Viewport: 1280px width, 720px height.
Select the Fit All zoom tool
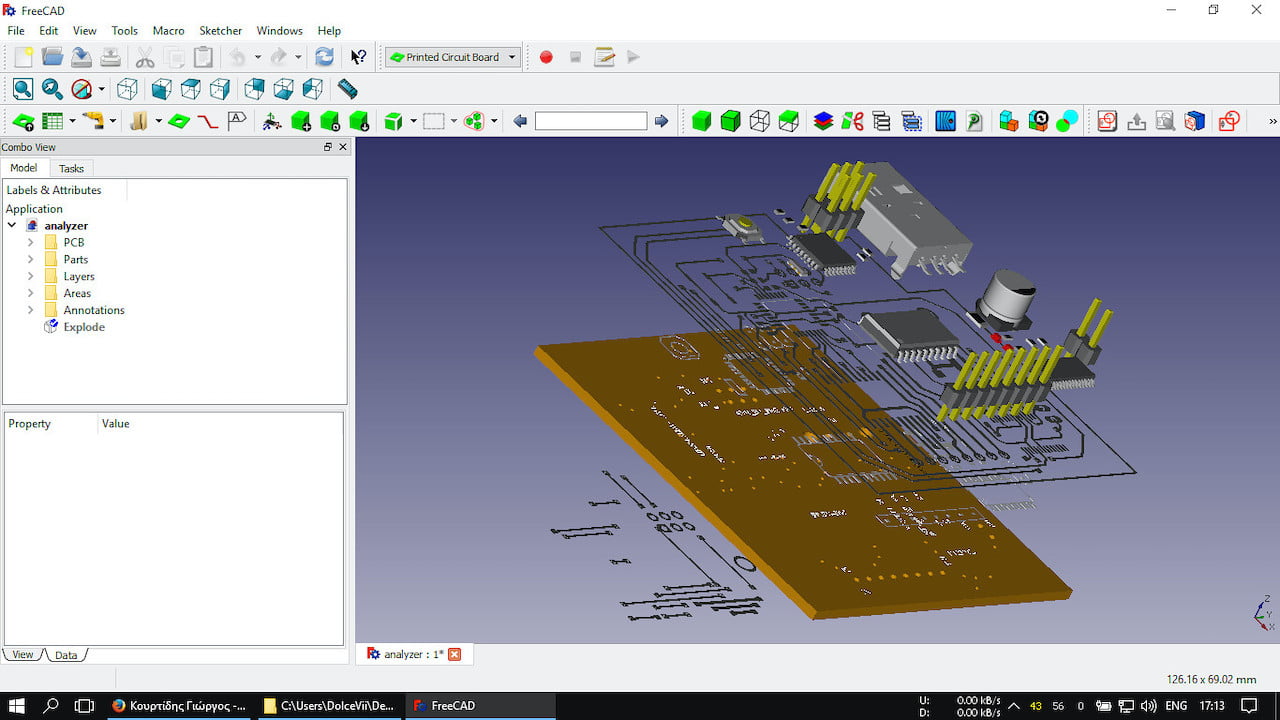tap(22, 89)
